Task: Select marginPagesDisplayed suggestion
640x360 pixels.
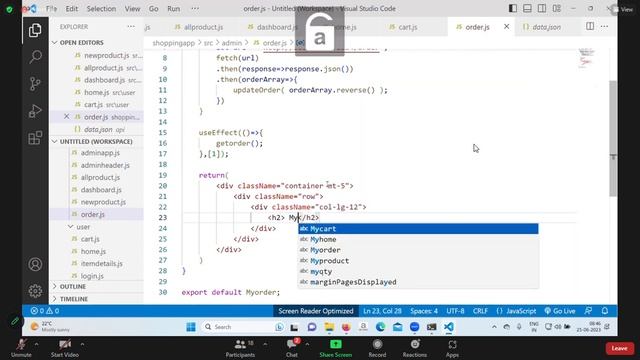Action: coord(418,282)
